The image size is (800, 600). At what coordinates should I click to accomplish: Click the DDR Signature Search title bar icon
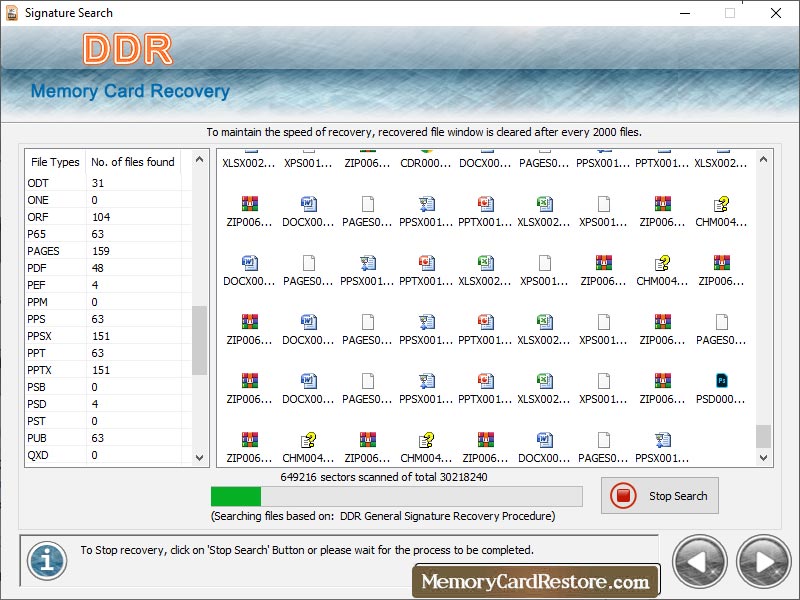[x=12, y=13]
